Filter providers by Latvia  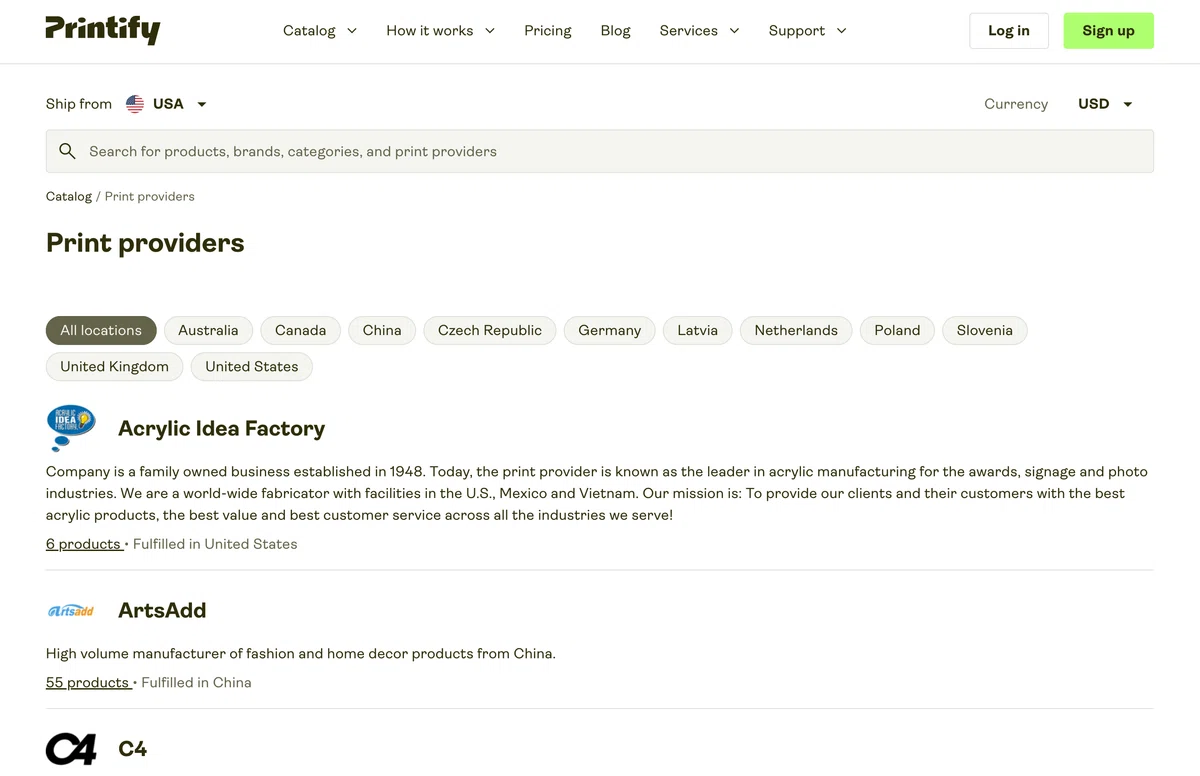(698, 330)
